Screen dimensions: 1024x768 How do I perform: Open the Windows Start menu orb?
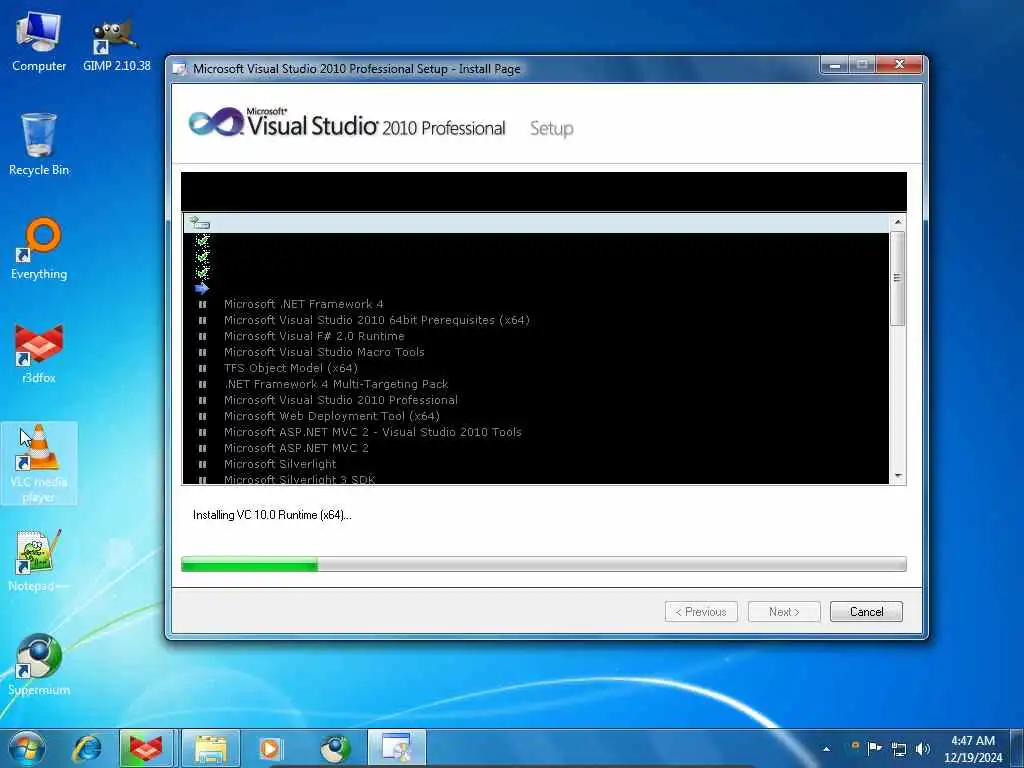pos(27,748)
